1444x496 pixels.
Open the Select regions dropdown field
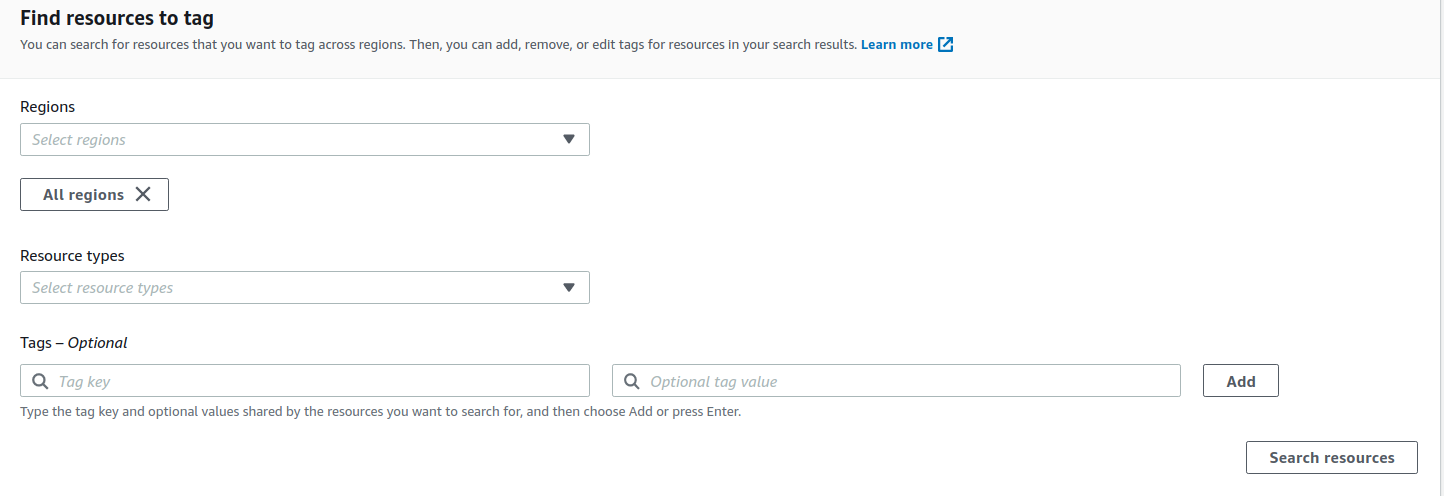click(305, 140)
